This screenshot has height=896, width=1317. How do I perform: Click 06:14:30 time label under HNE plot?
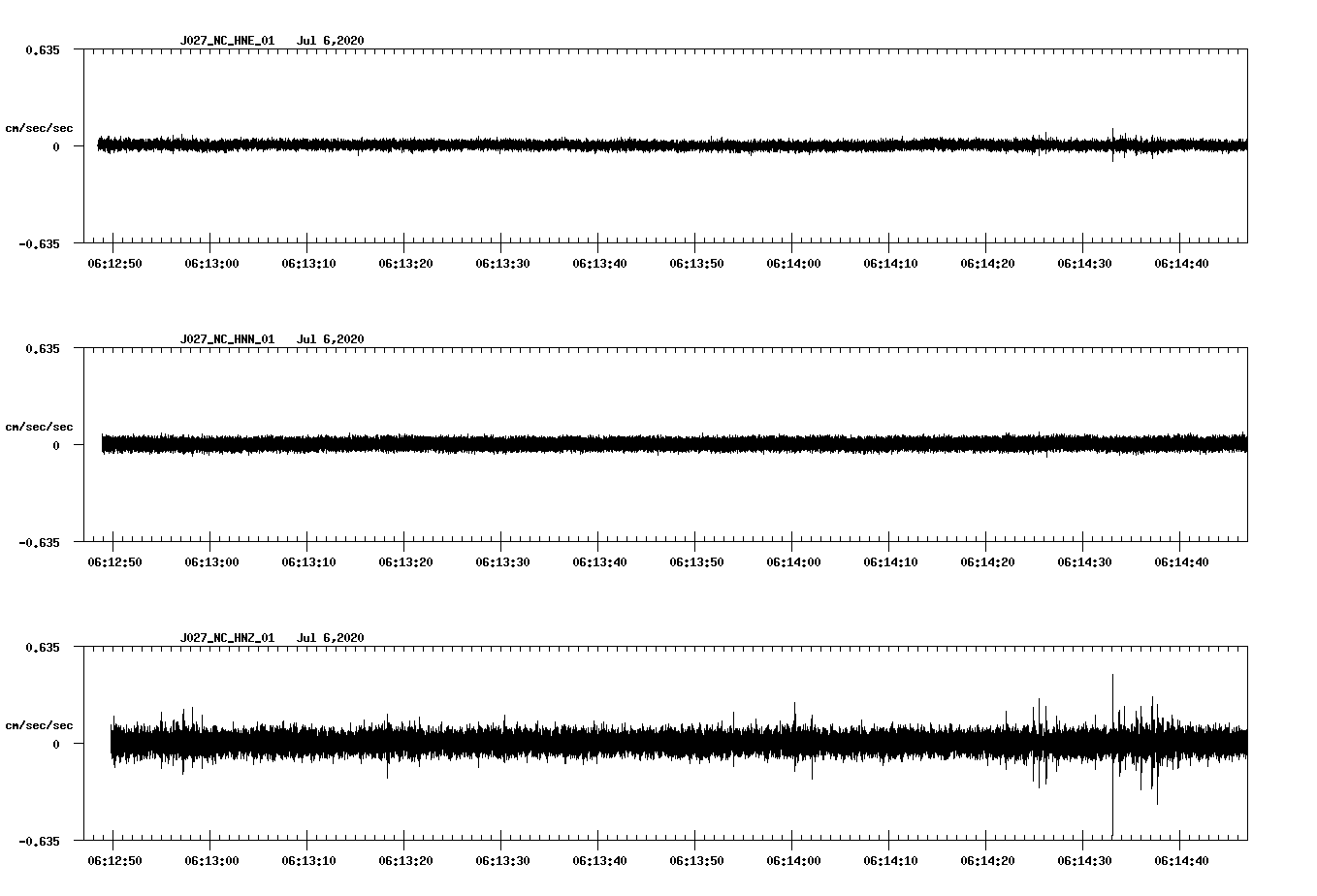click(x=1084, y=264)
